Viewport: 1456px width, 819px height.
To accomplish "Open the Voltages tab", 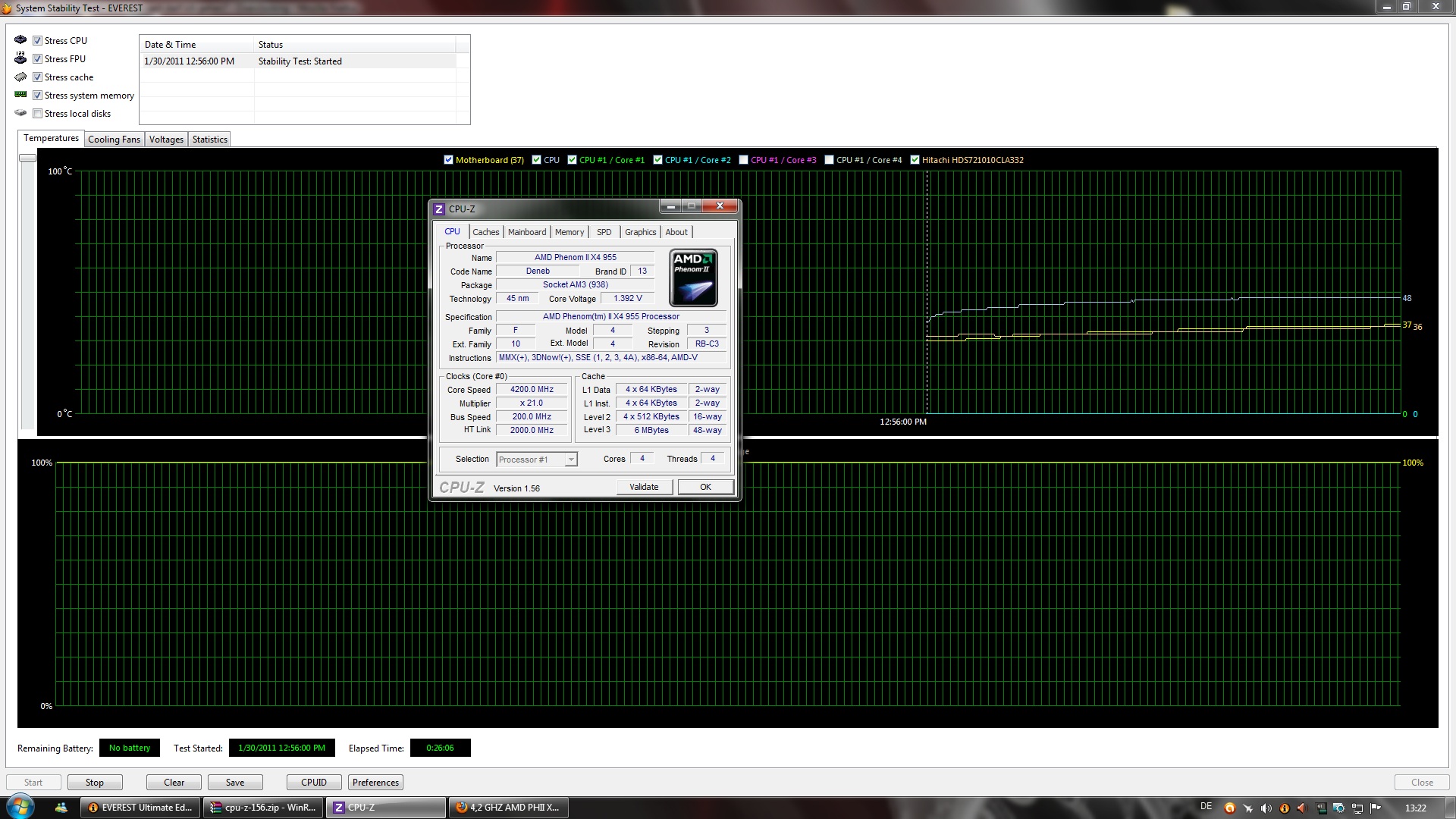I will (166, 140).
